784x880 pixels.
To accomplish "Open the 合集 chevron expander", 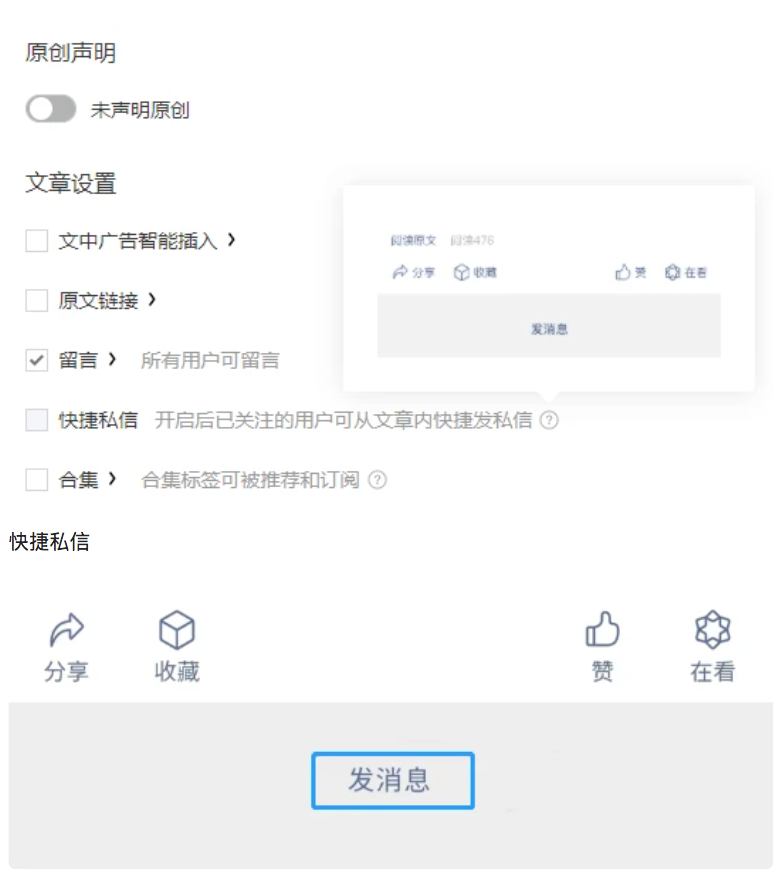I will tap(112, 479).
